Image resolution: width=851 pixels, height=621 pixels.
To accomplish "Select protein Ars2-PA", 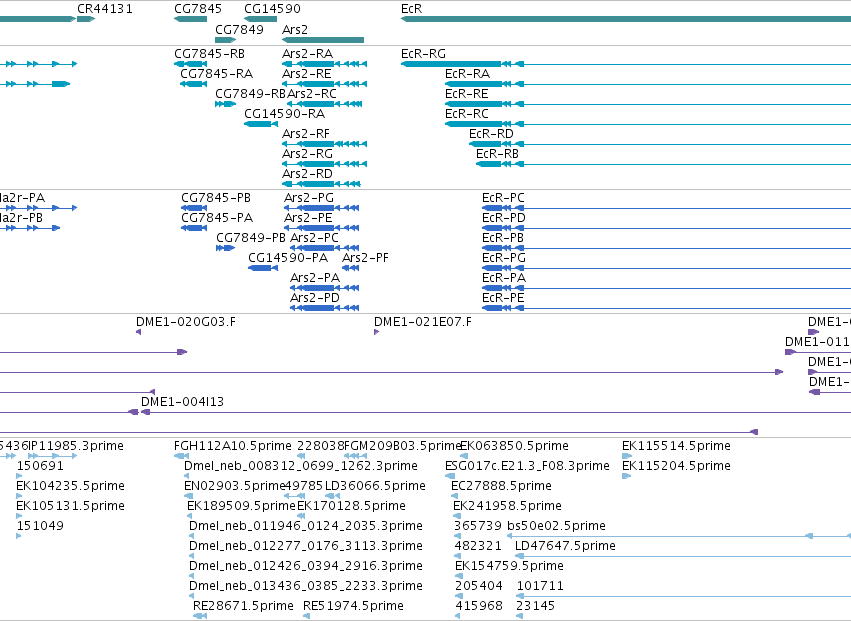I will [315, 278].
